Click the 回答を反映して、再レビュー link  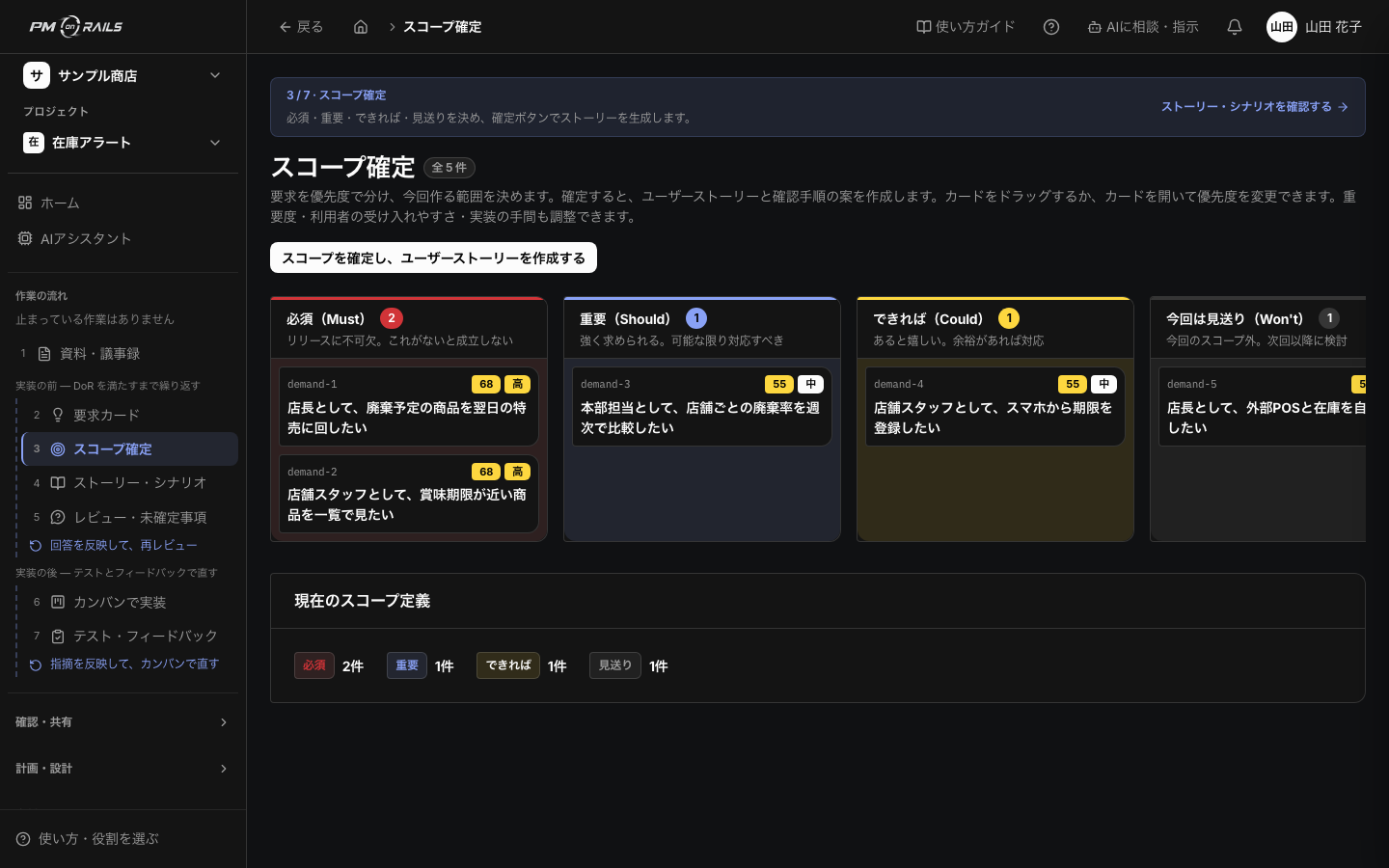[114, 546]
